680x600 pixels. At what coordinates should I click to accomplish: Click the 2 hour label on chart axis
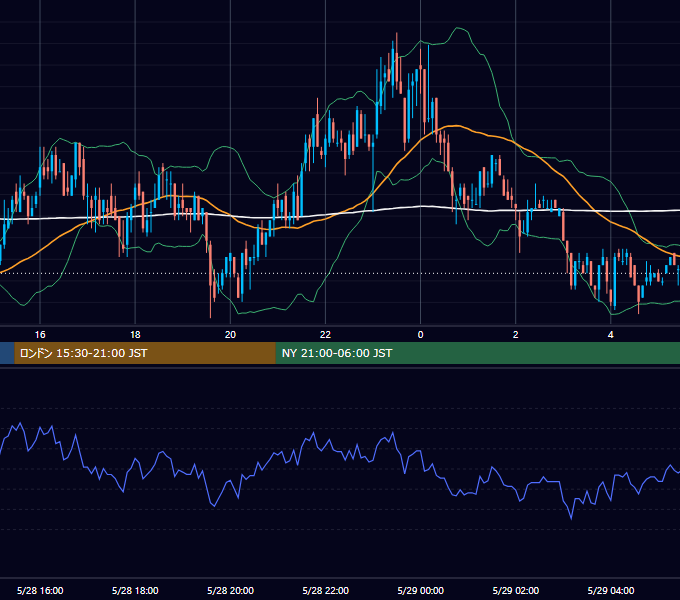tap(516, 335)
